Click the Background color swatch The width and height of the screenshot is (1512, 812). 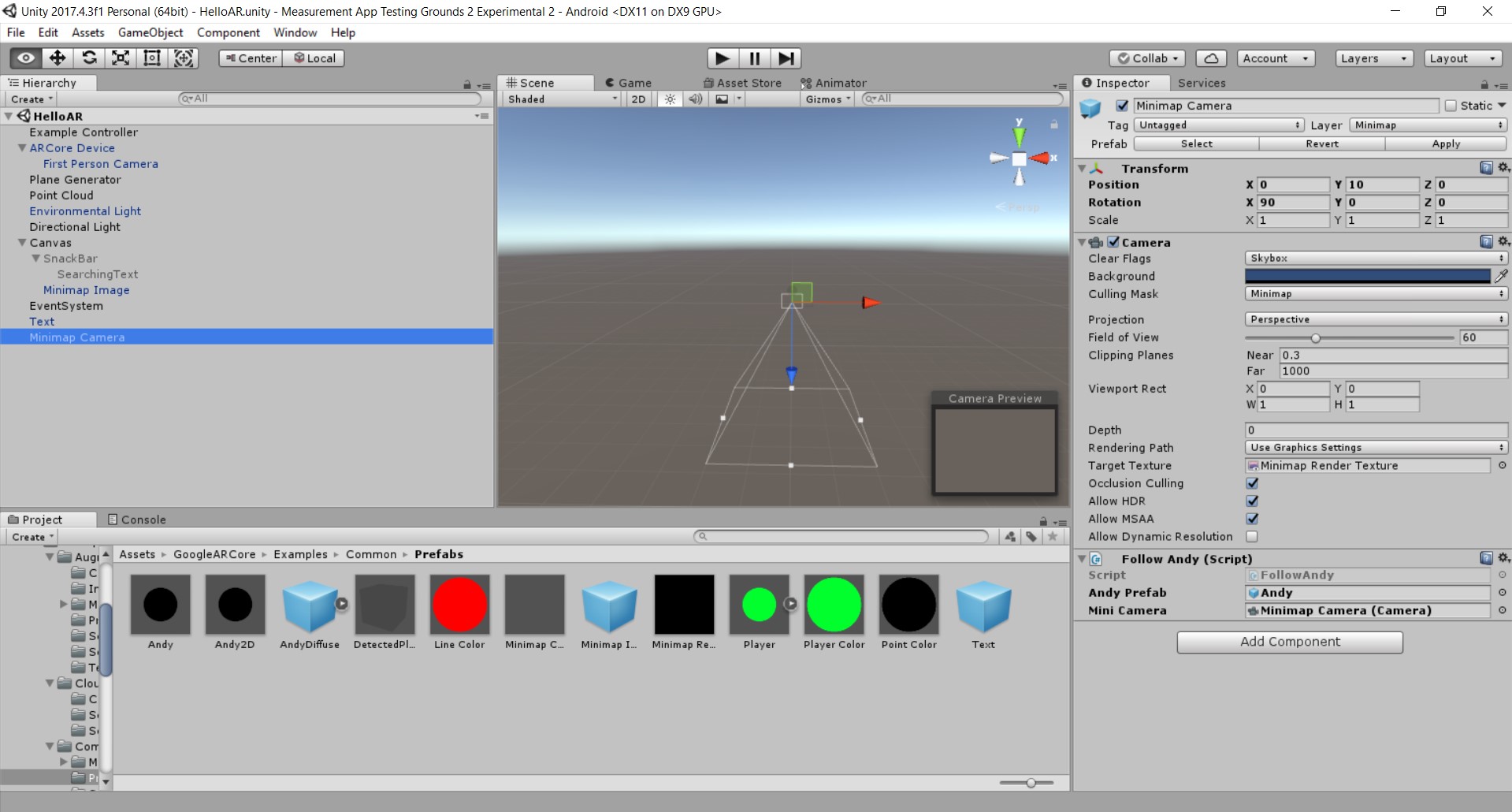[x=1368, y=276]
